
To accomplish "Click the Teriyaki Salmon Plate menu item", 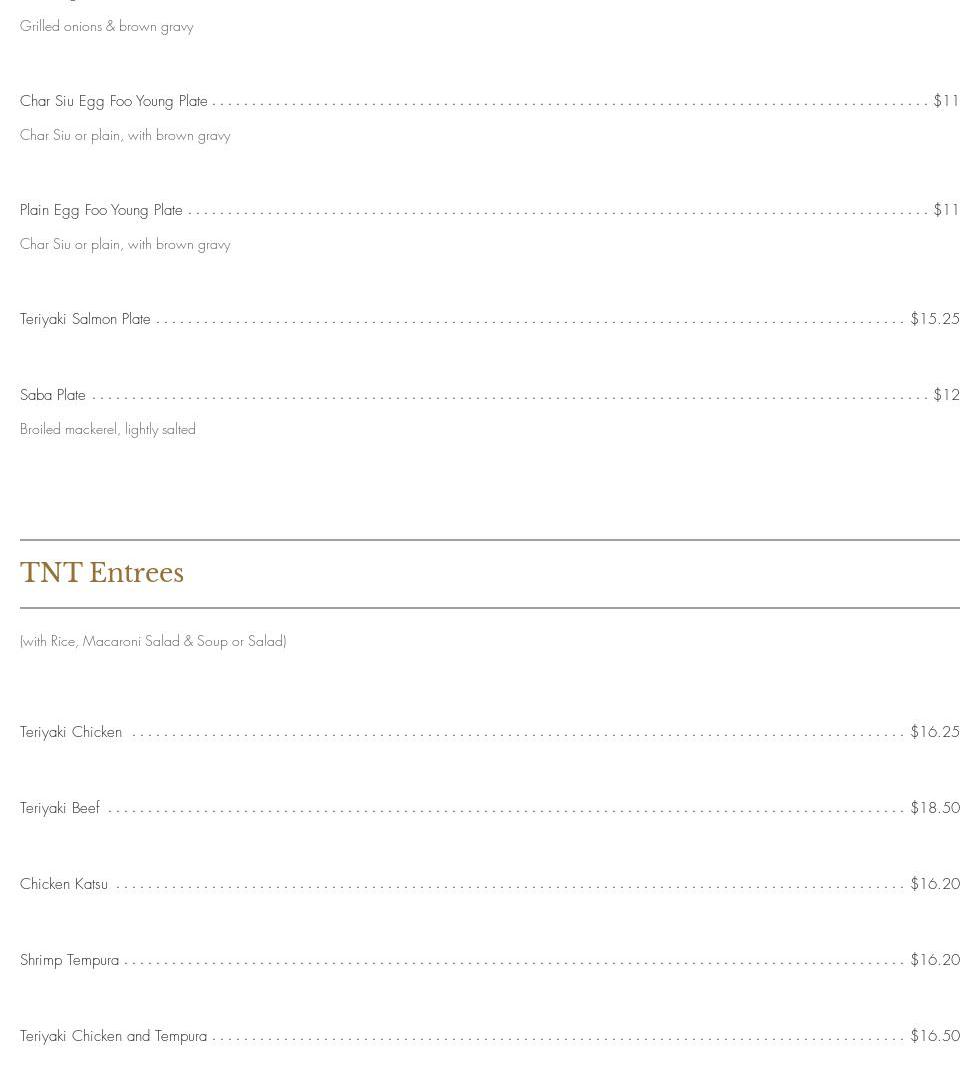I will tap(85, 319).
